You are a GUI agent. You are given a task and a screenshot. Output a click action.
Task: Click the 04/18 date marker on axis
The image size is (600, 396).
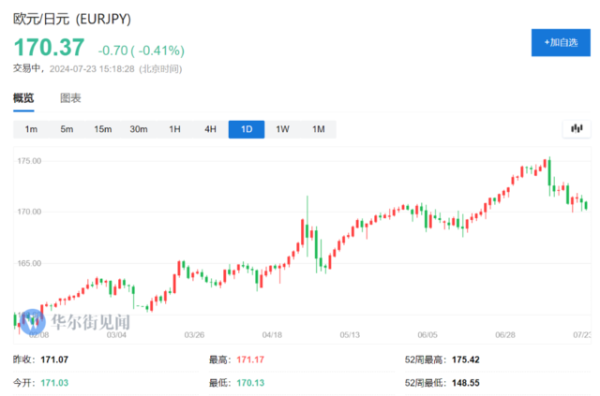click(272, 335)
